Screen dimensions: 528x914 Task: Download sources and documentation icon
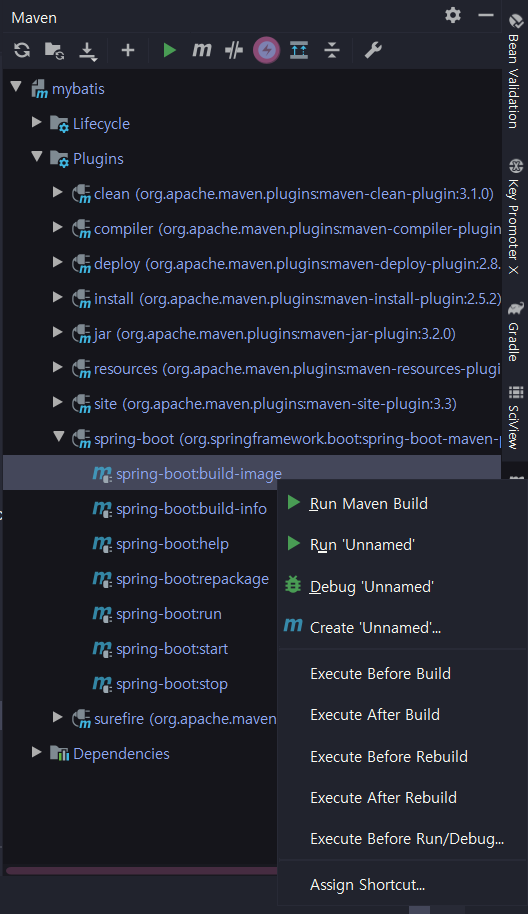88,51
